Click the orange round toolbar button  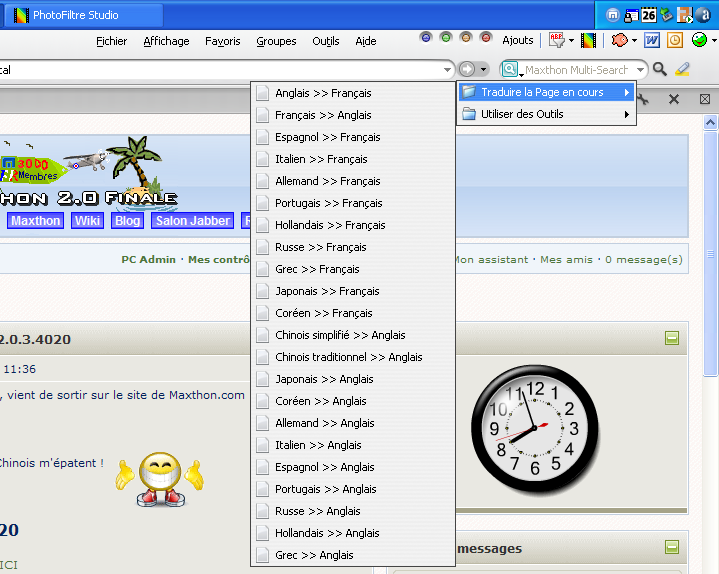(466, 37)
